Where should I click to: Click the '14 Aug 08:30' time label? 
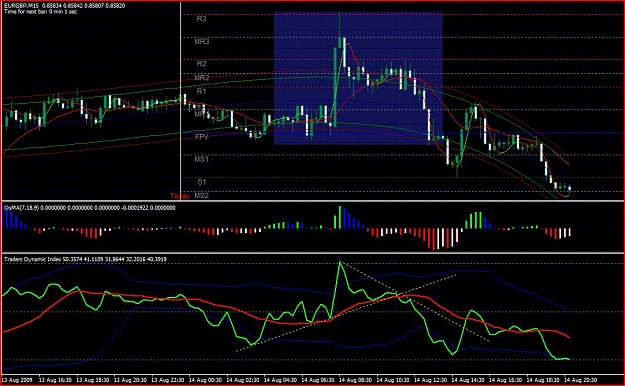tap(355, 380)
